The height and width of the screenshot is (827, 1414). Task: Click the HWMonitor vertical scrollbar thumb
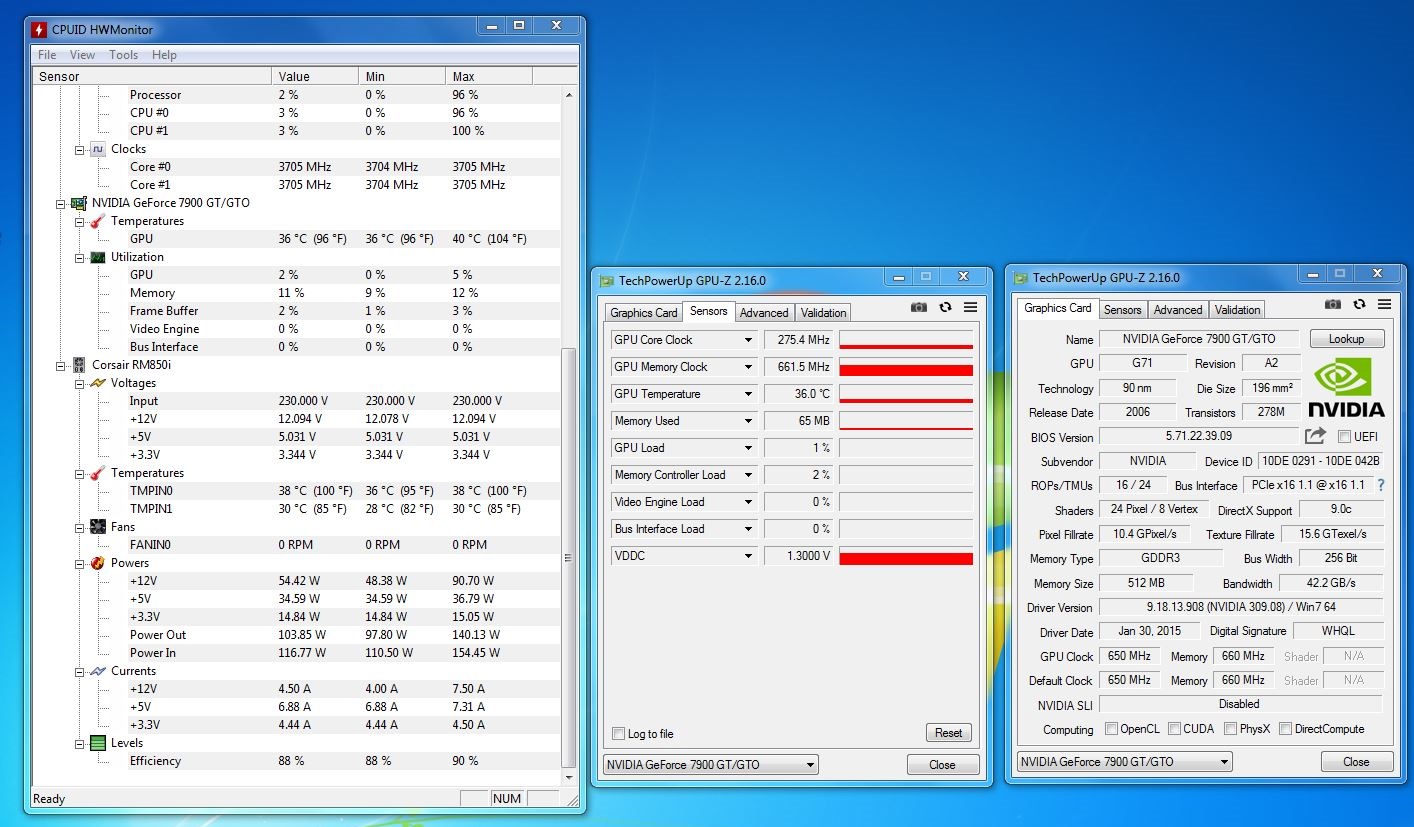(x=570, y=558)
